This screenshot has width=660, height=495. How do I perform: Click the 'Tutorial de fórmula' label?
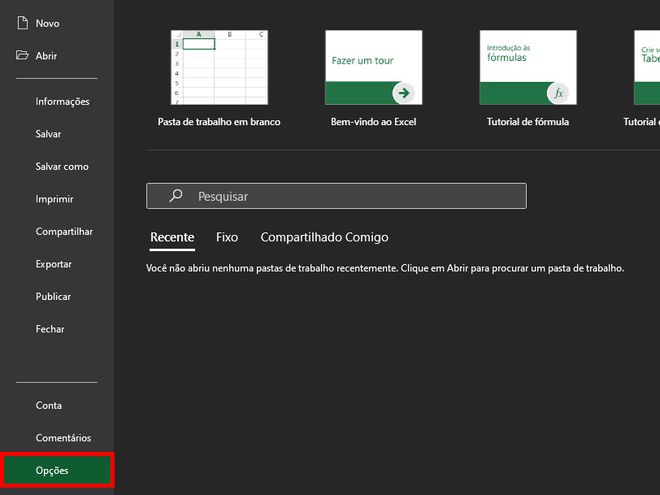(528, 122)
